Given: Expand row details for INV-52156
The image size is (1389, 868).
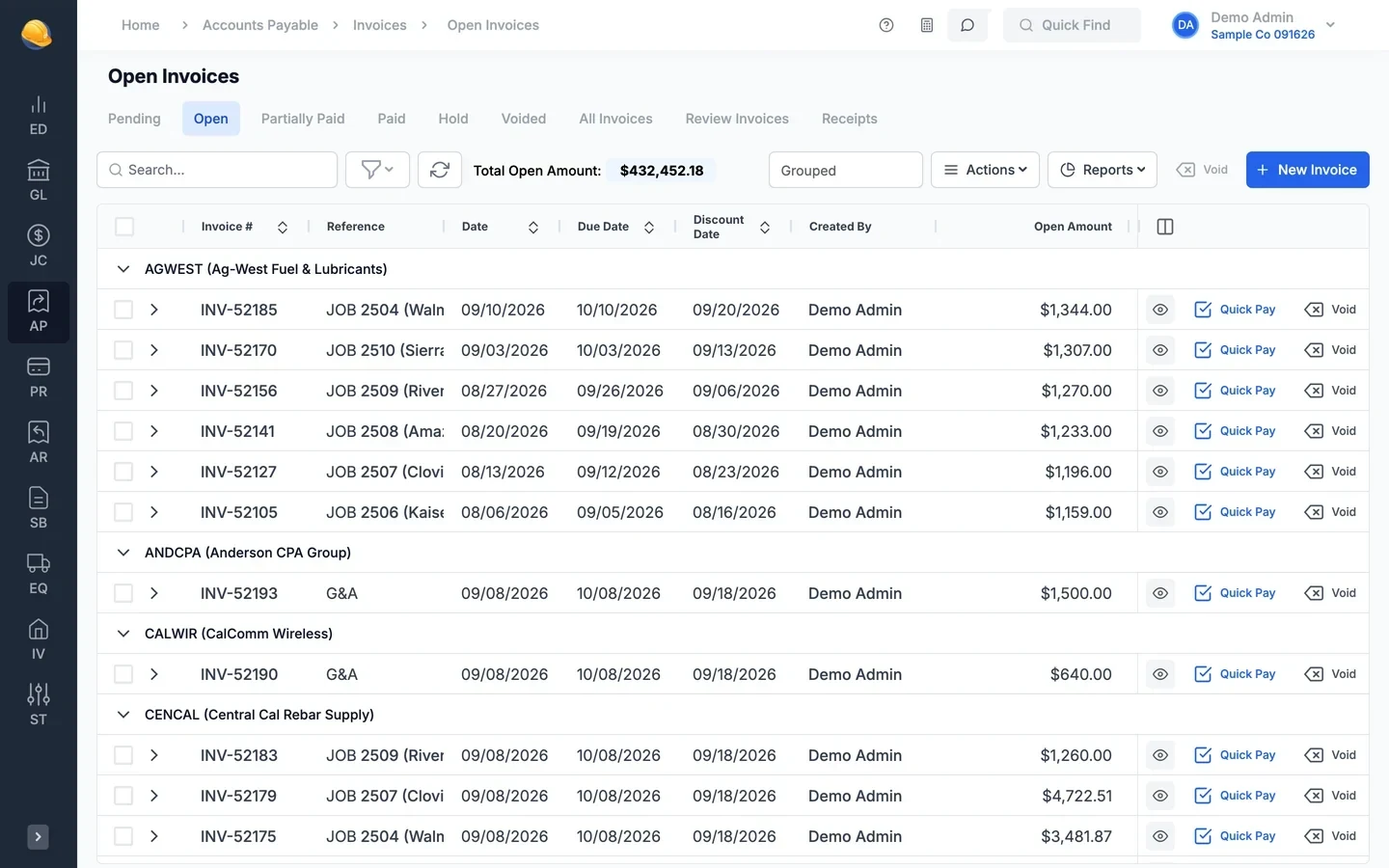Looking at the screenshot, I should point(154,391).
